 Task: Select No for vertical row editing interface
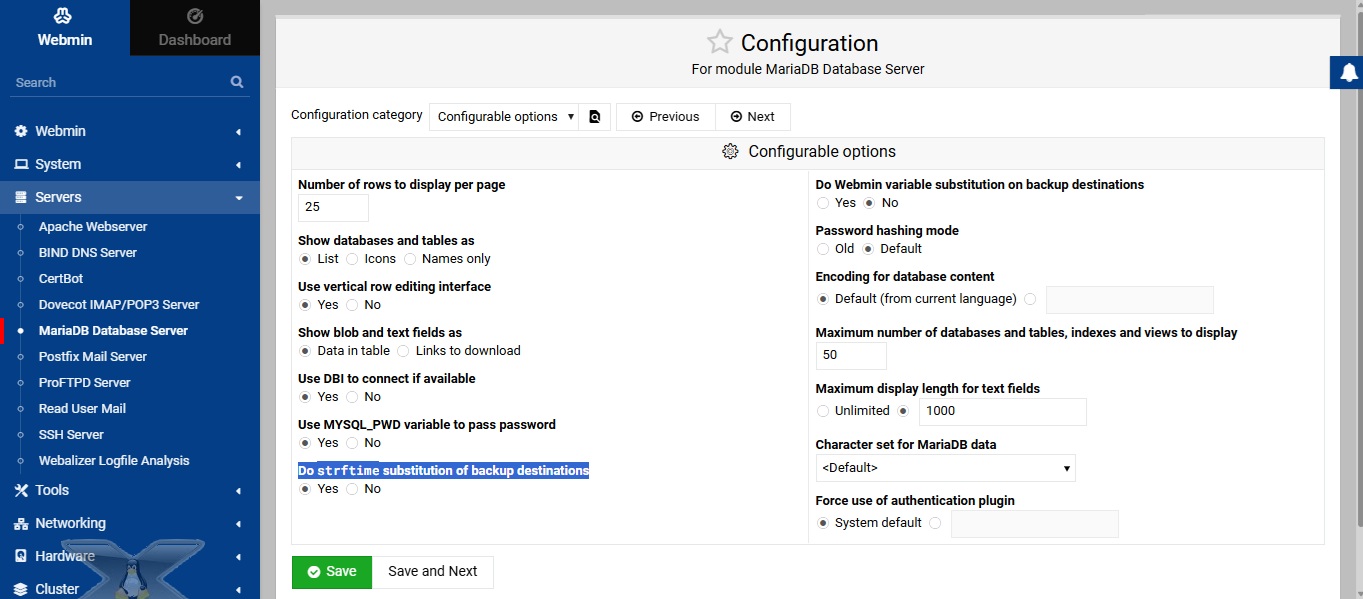(353, 305)
